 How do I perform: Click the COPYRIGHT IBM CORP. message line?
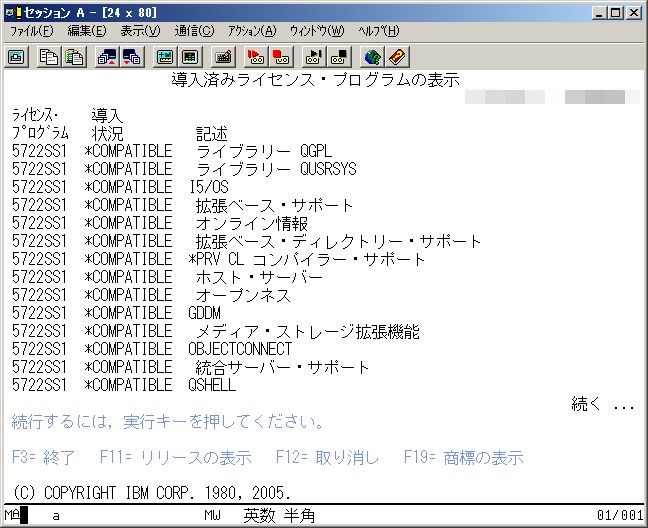(x=152, y=493)
